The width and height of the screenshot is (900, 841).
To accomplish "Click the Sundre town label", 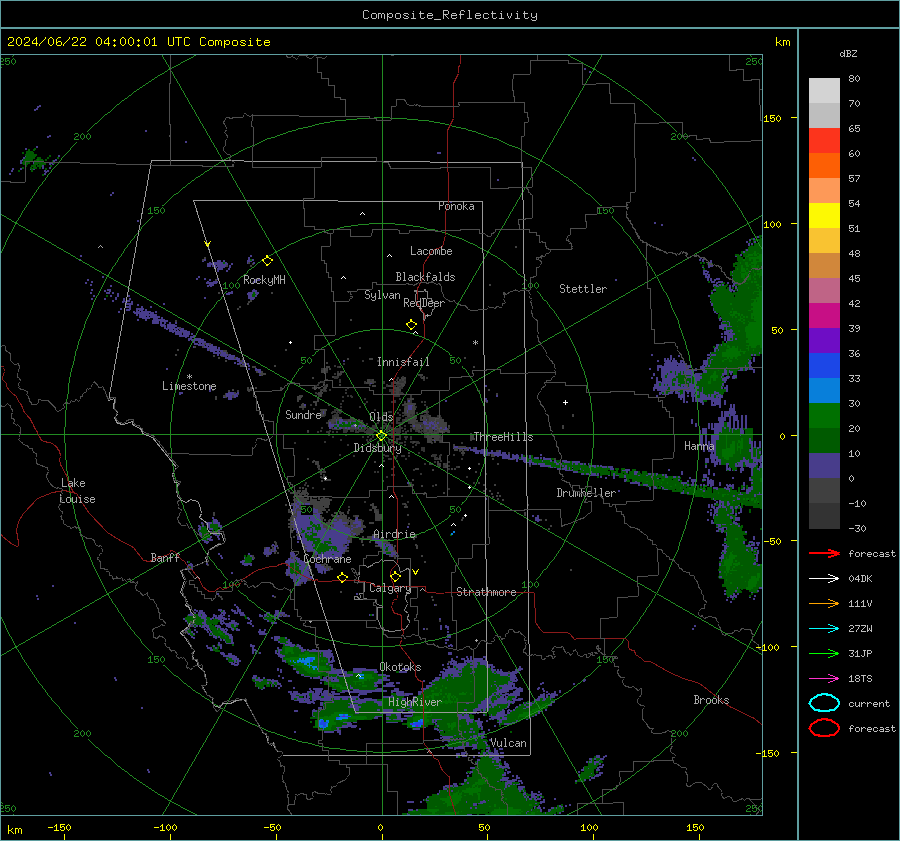I will coord(303,414).
